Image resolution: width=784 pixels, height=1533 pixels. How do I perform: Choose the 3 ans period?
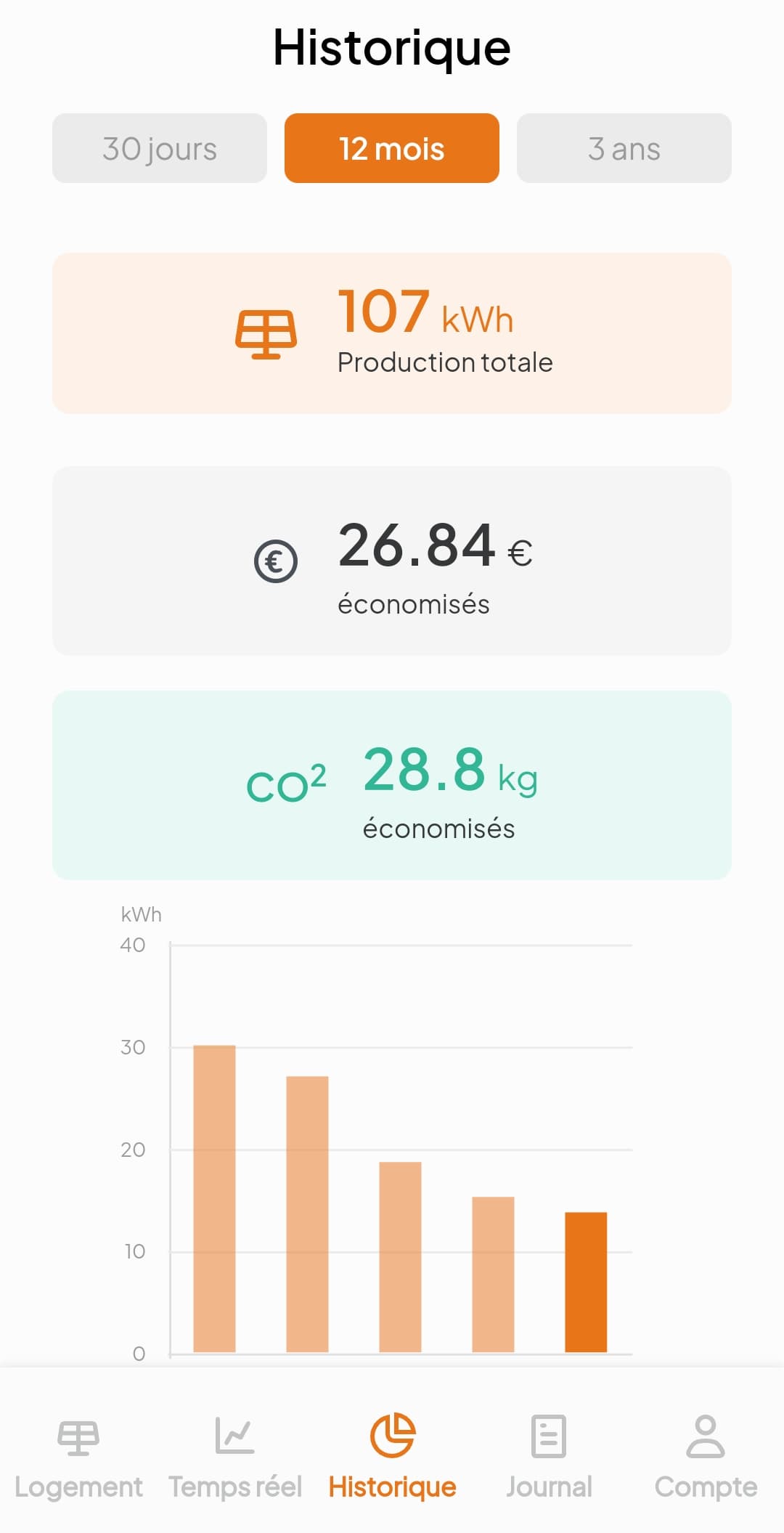624,148
